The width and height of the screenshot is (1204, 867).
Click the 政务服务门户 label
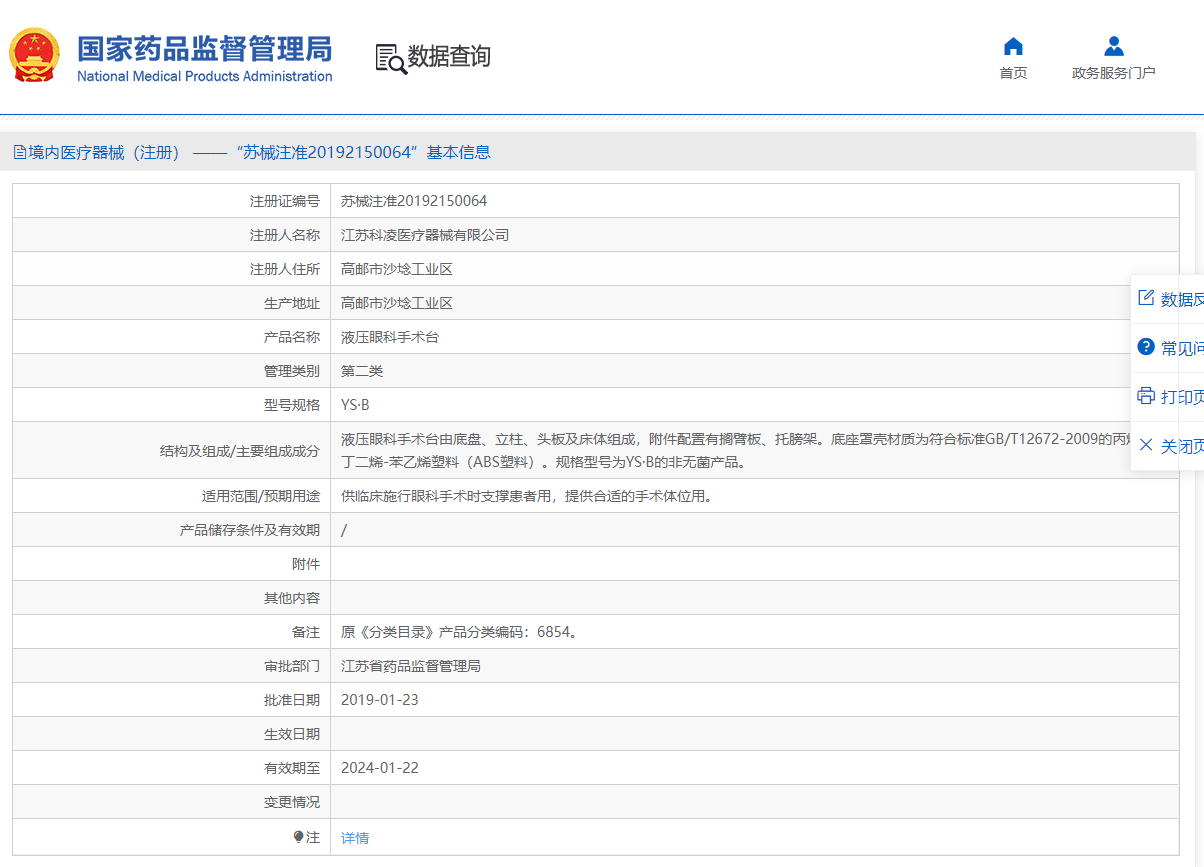[x=1114, y=73]
